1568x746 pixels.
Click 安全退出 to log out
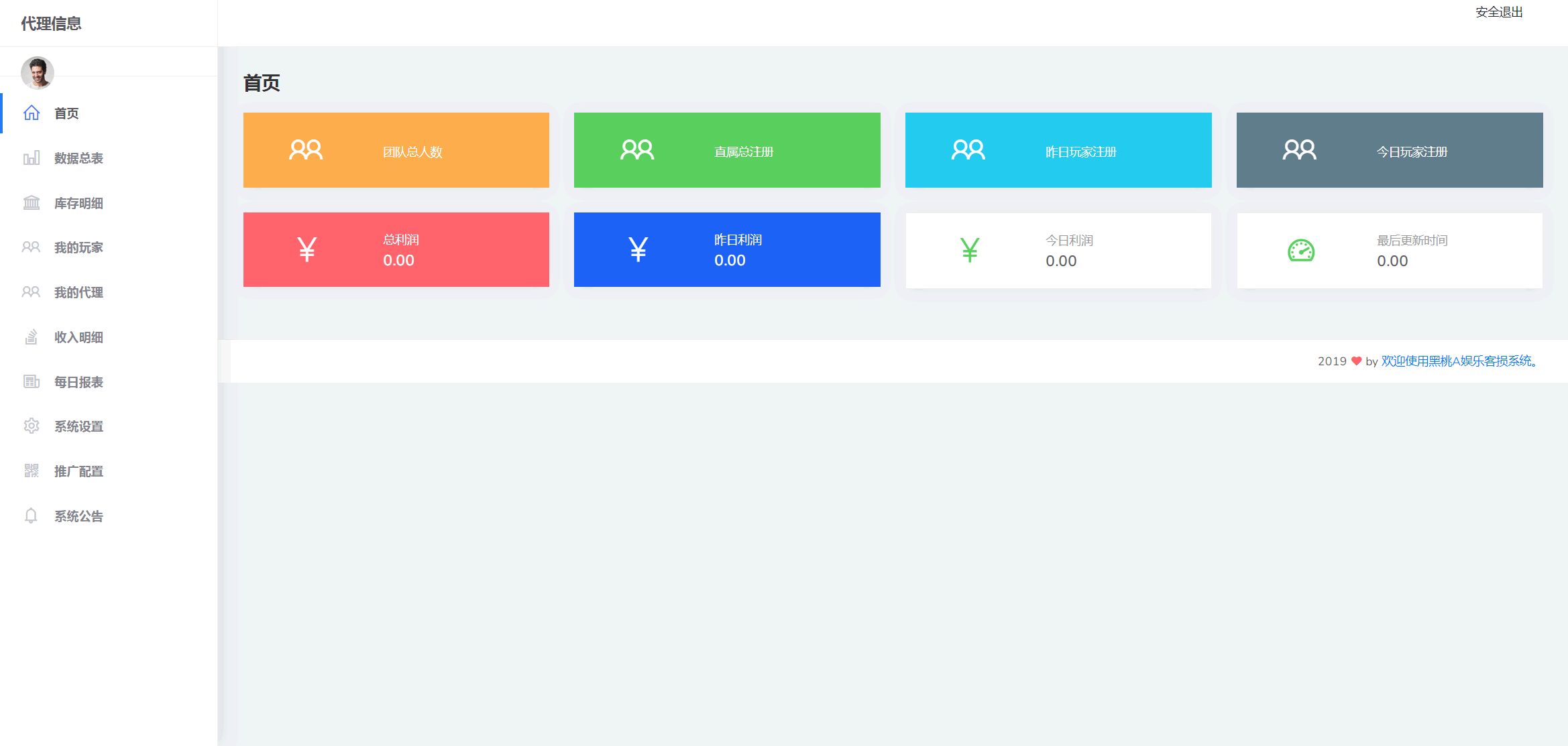[x=1498, y=12]
